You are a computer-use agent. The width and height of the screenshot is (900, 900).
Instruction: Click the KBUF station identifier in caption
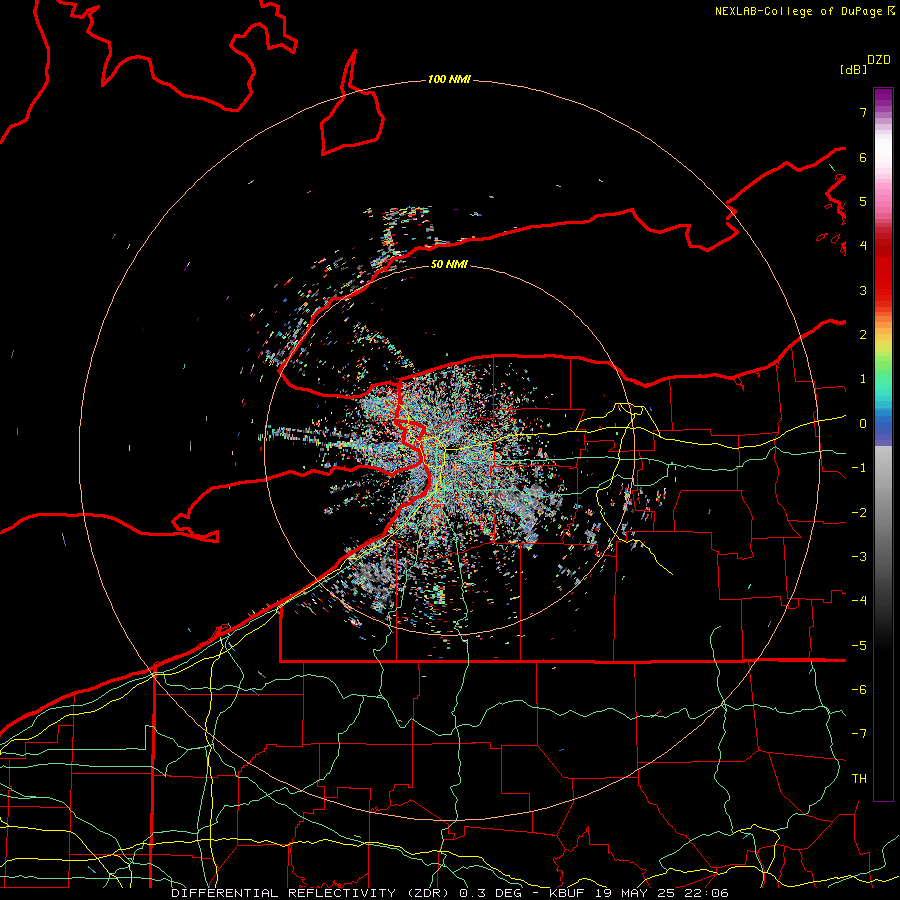coord(567,893)
